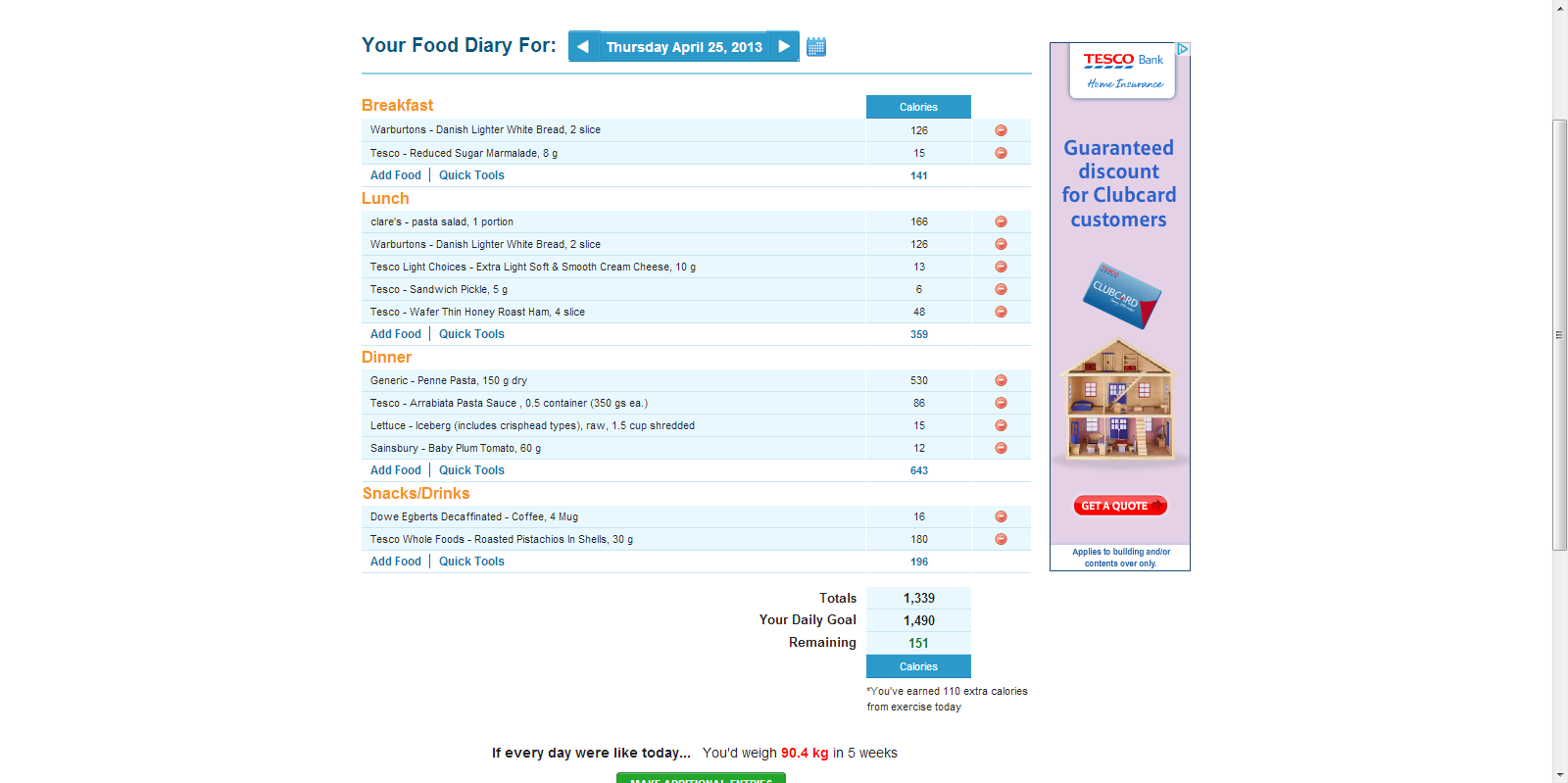Add Food to Dinner
The height and width of the screenshot is (783, 1568).
point(396,470)
